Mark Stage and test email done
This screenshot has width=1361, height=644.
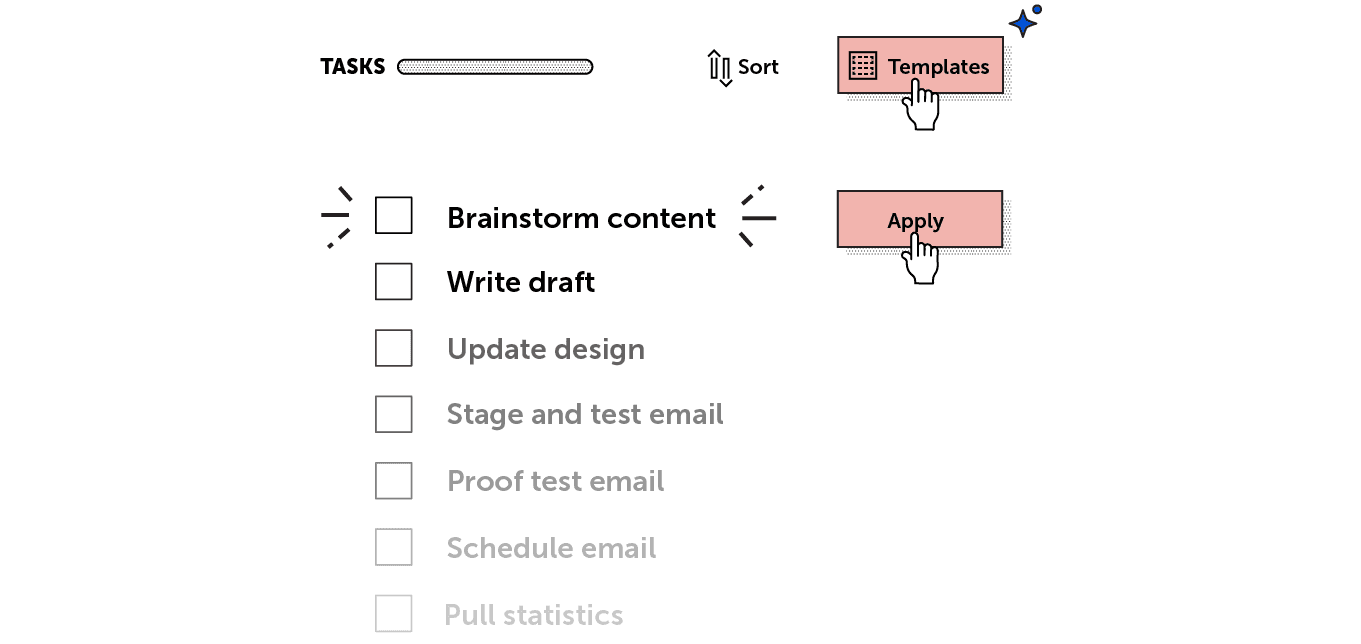tap(394, 414)
